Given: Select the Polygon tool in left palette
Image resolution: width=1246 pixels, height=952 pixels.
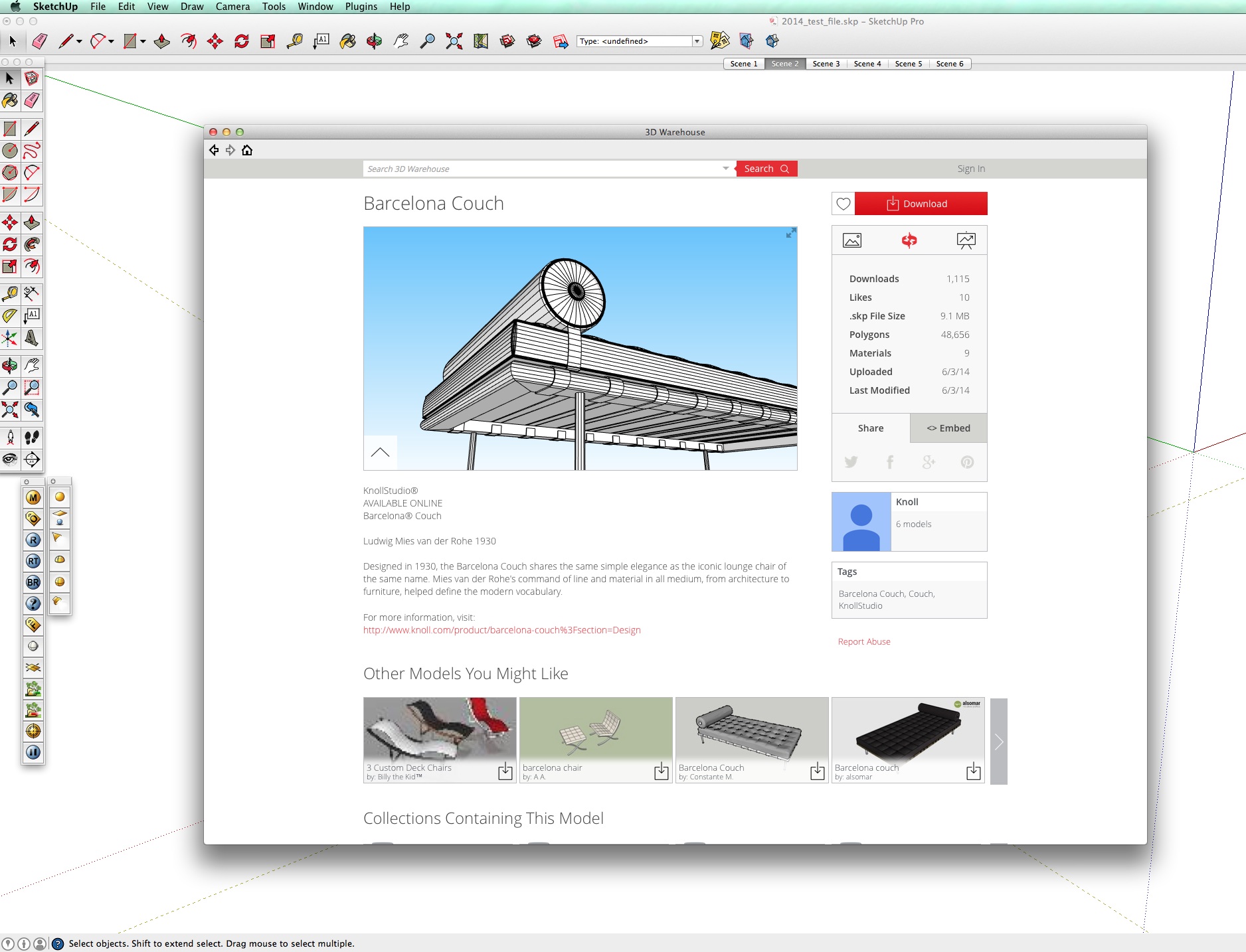Looking at the screenshot, I should [x=10, y=173].
